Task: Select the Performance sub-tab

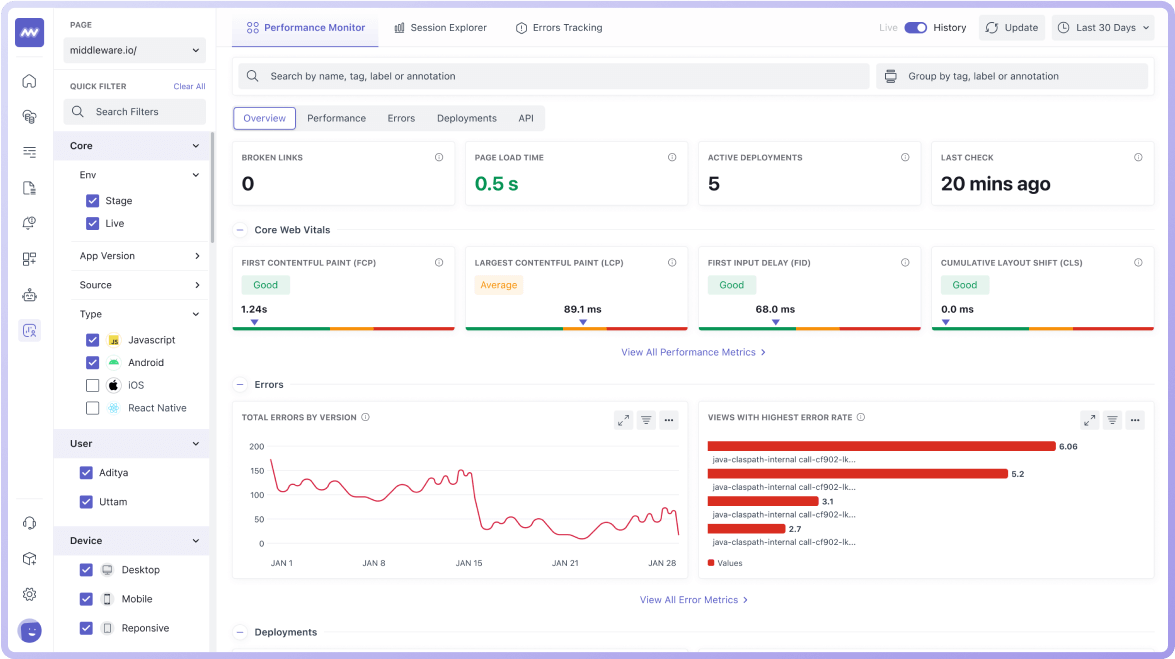Action: [x=336, y=118]
